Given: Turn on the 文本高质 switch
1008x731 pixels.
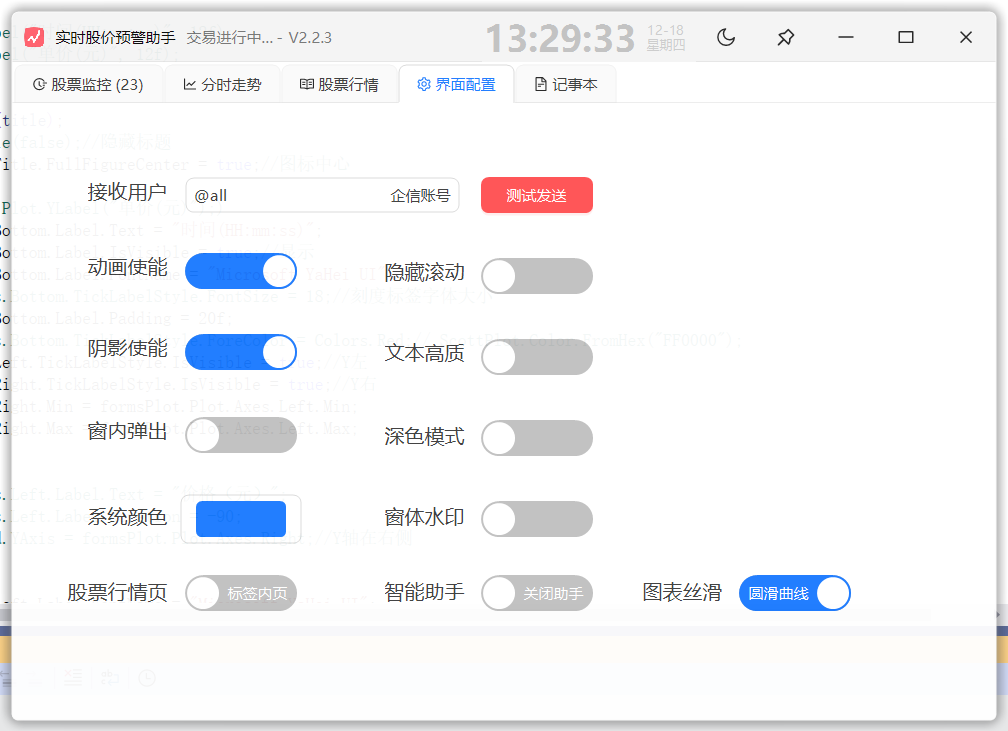Looking at the screenshot, I should (x=537, y=357).
